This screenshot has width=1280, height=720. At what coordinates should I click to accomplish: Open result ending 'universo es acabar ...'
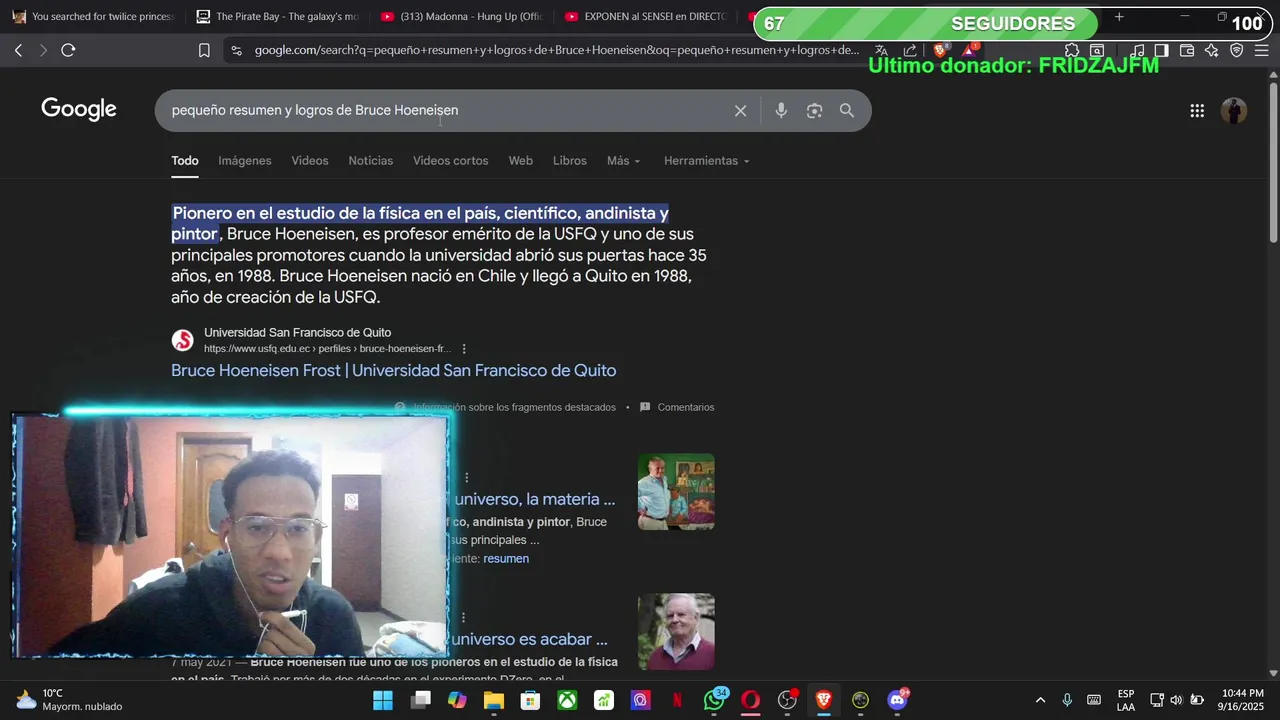(529, 639)
